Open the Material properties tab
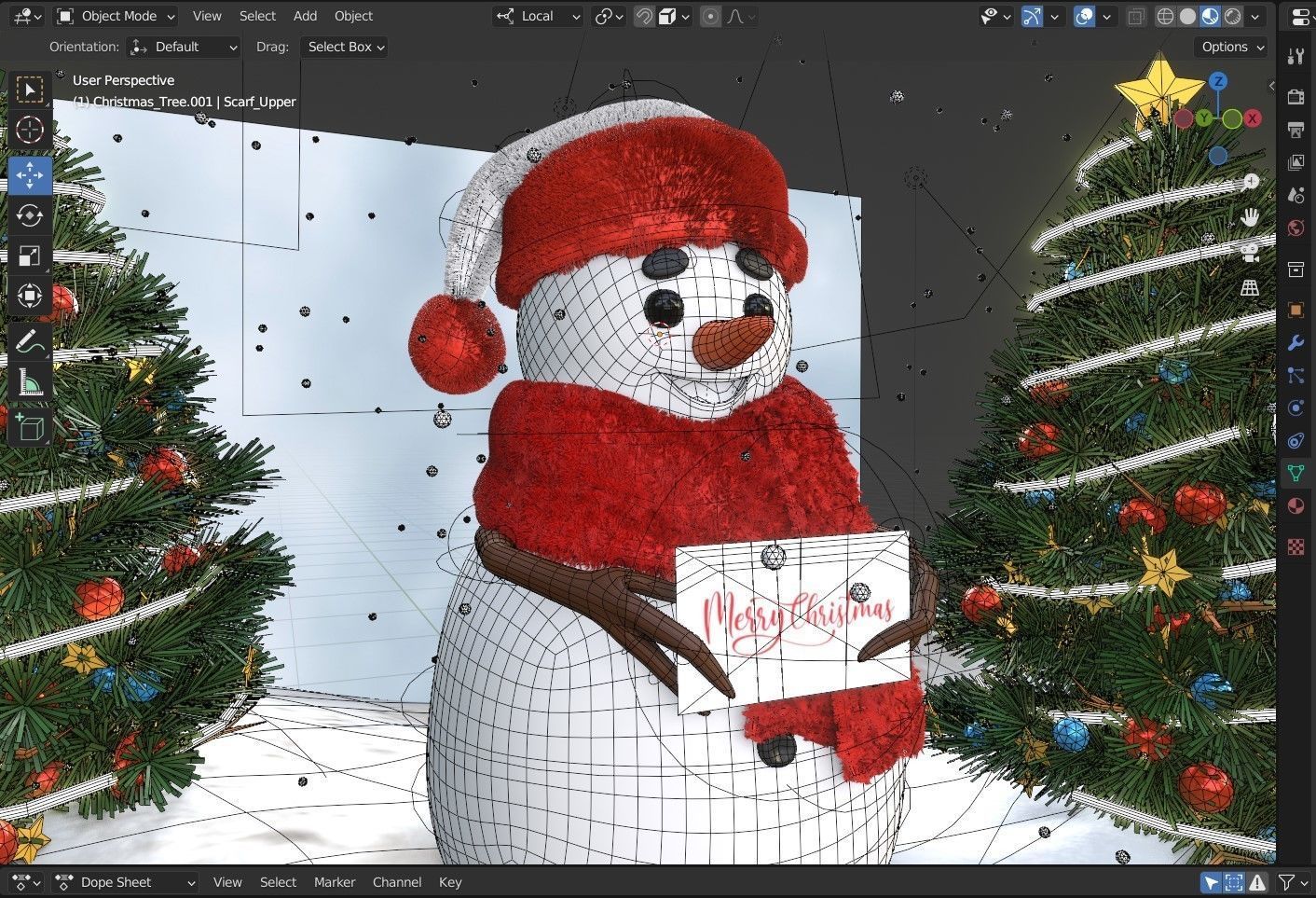This screenshot has height=898, width=1316. (1295, 506)
